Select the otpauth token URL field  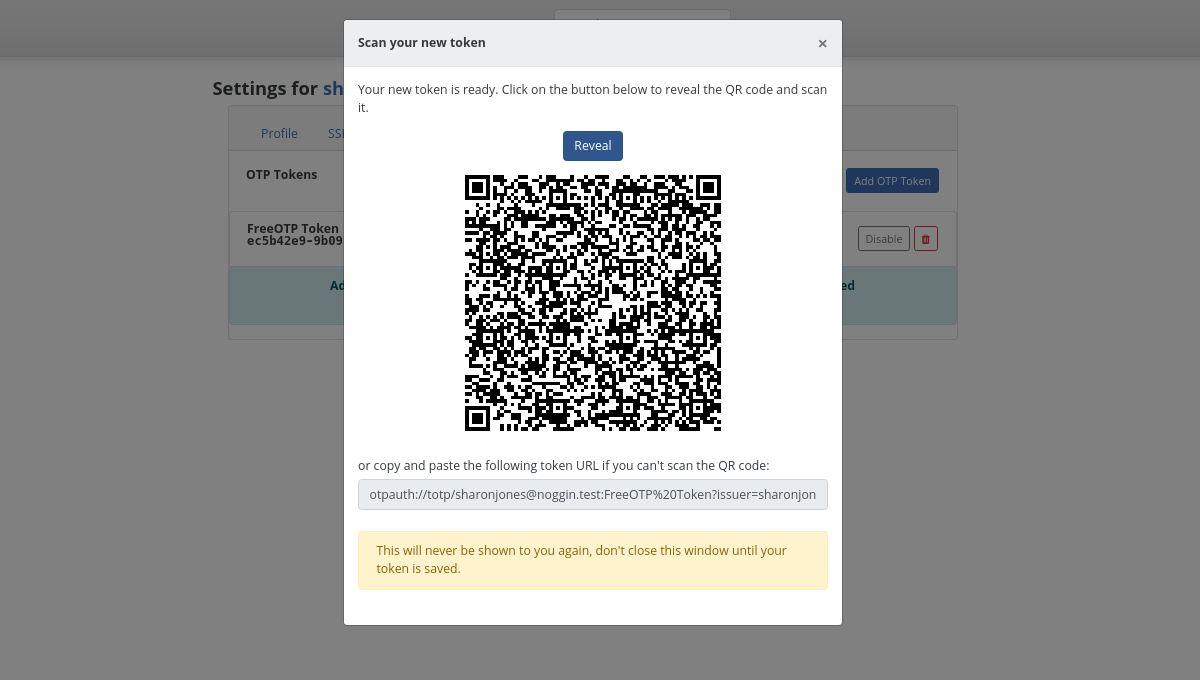(x=593, y=495)
